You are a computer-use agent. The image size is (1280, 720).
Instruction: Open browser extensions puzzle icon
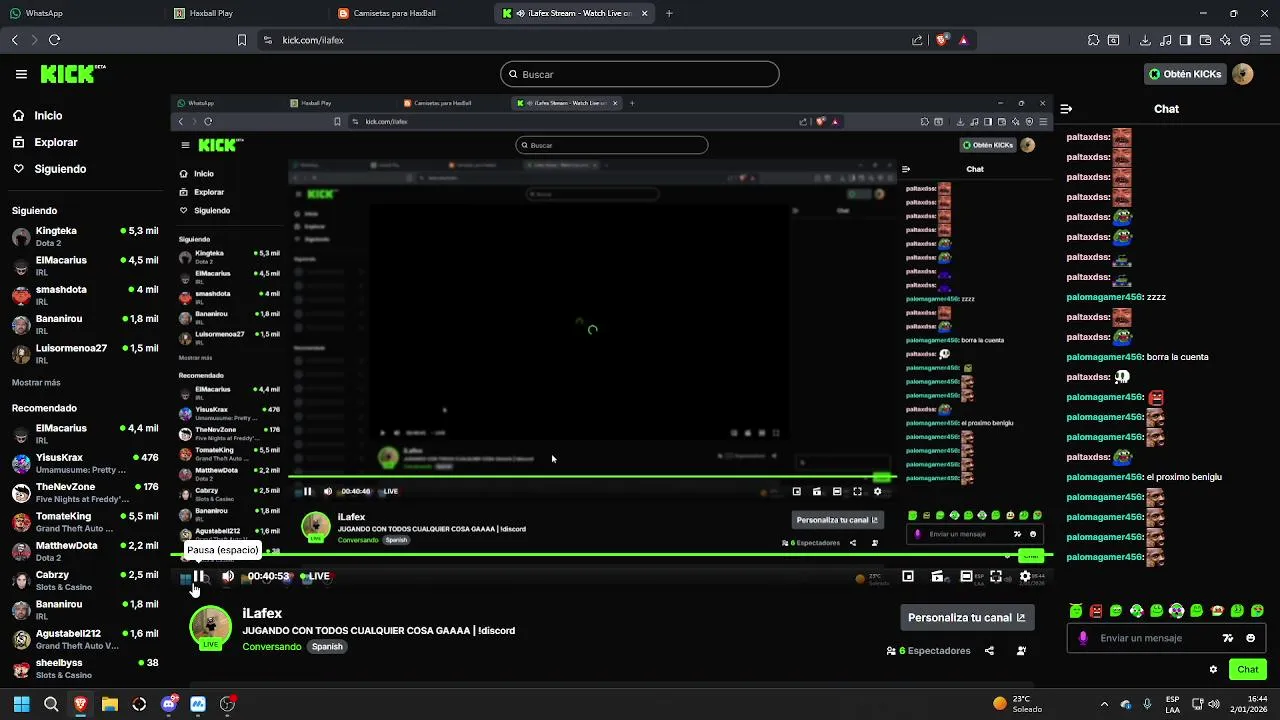tap(1093, 40)
